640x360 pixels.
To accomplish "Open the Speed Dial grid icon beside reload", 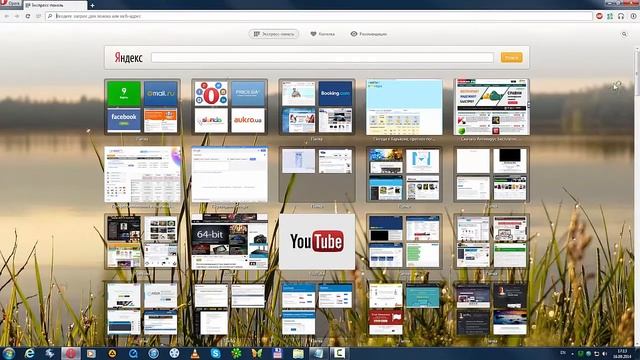I will 38,16.
